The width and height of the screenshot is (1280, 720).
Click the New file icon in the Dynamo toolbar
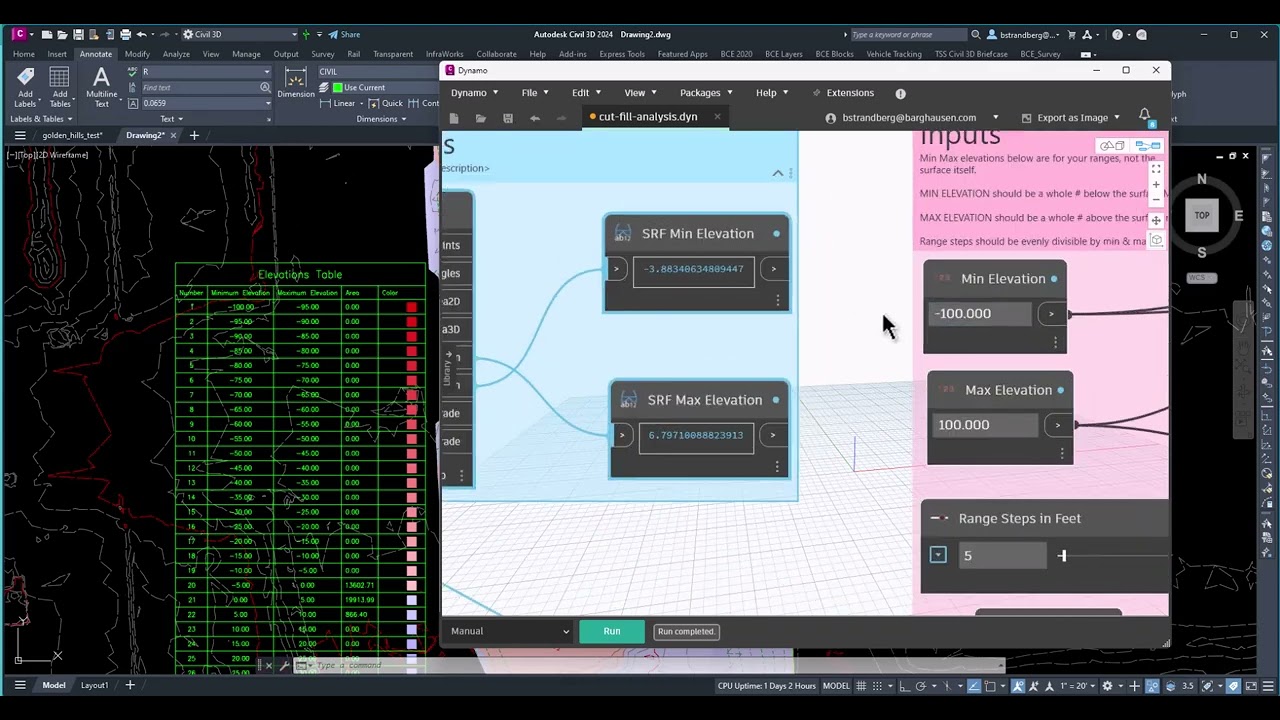point(454,118)
